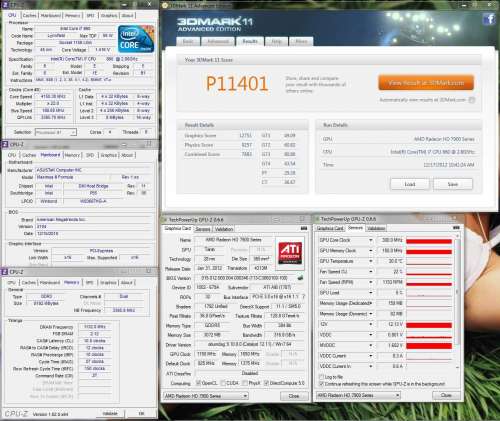500x421 pixels.
Task: Toggle the DirectCompute 5.0 checkbox in GPU-Z
Action: 266,383
